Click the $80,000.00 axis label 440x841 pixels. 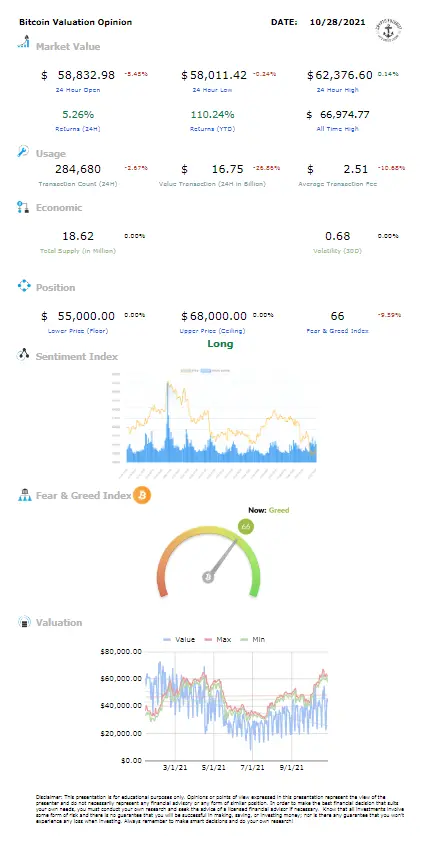pyautogui.click(x=121, y=652)
